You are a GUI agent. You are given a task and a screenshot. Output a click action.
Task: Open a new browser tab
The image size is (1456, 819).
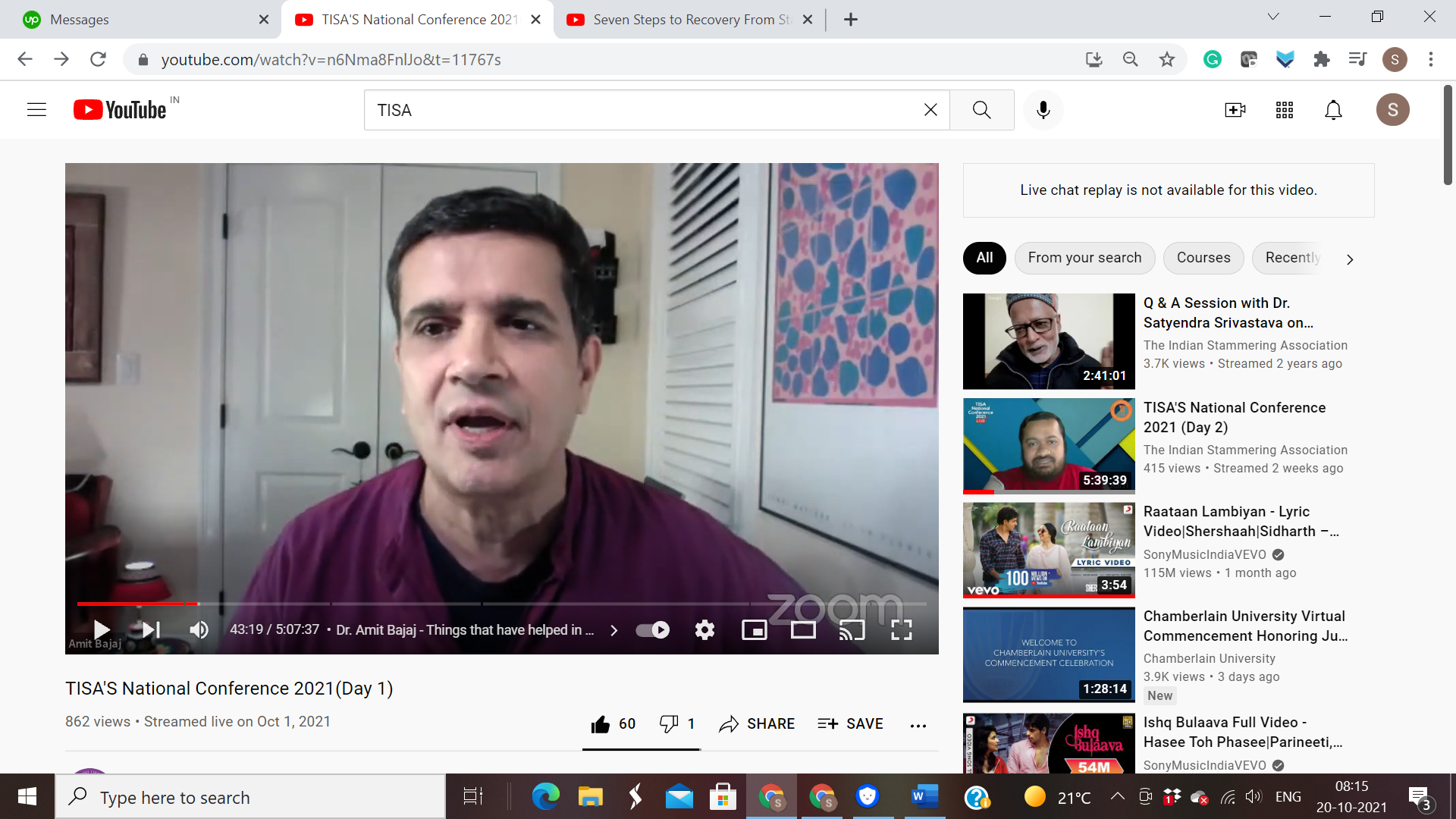coord(851,20)
